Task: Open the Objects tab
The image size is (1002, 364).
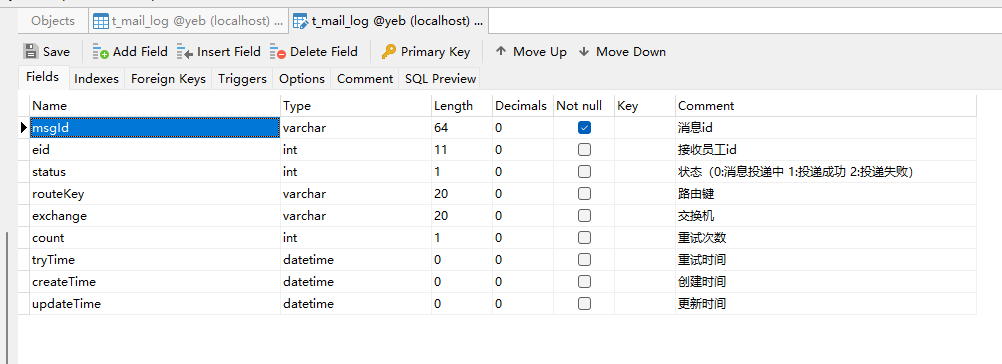Action: (x=53, y=21)
